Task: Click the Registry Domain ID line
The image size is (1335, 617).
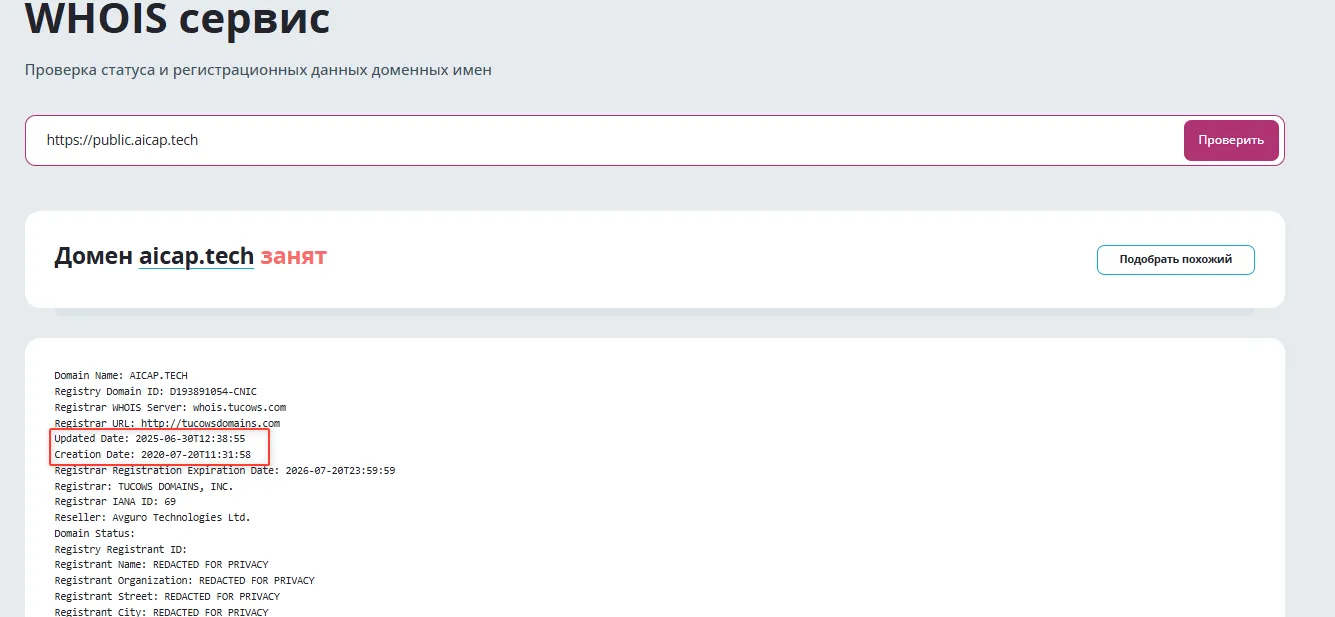Action: (156, 392)
